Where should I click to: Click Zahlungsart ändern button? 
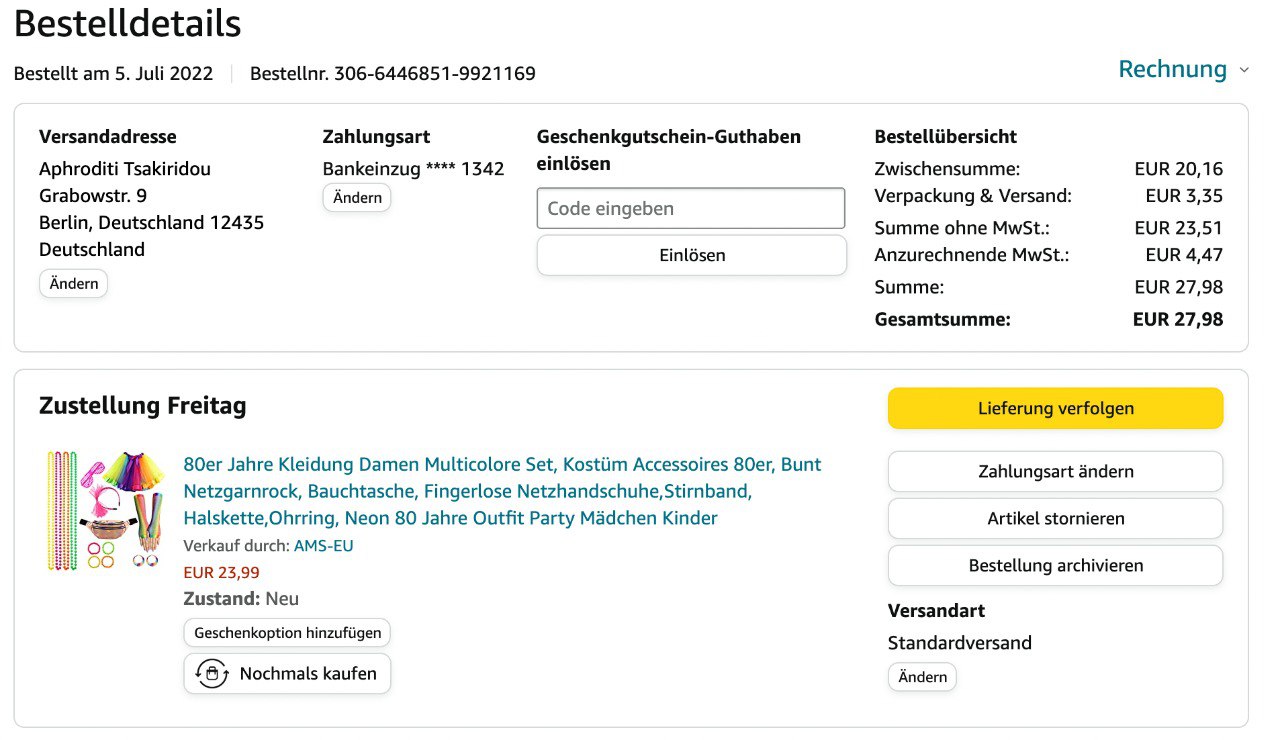(1055, 471)
